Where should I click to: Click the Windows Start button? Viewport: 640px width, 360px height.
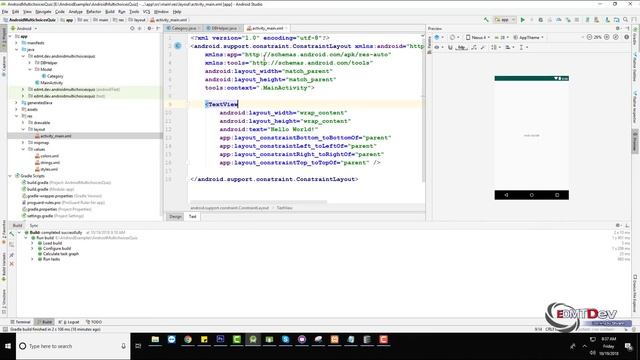[8, 346]
